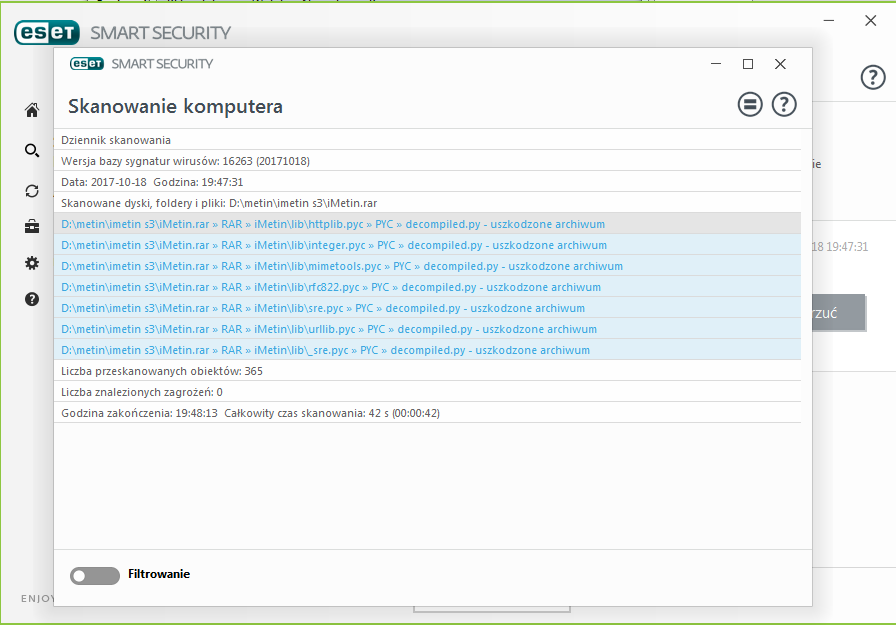Click Liczba przeskanowanych obiektów: 365 row
Viewport: 896px width, 625px height.
pyautogui.click(x=427, y=371)
